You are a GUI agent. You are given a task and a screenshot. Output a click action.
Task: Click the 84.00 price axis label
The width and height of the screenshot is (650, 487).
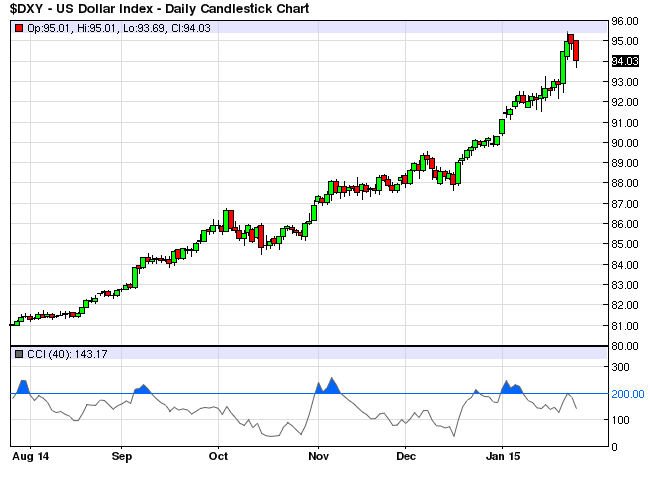pos(625,264)
